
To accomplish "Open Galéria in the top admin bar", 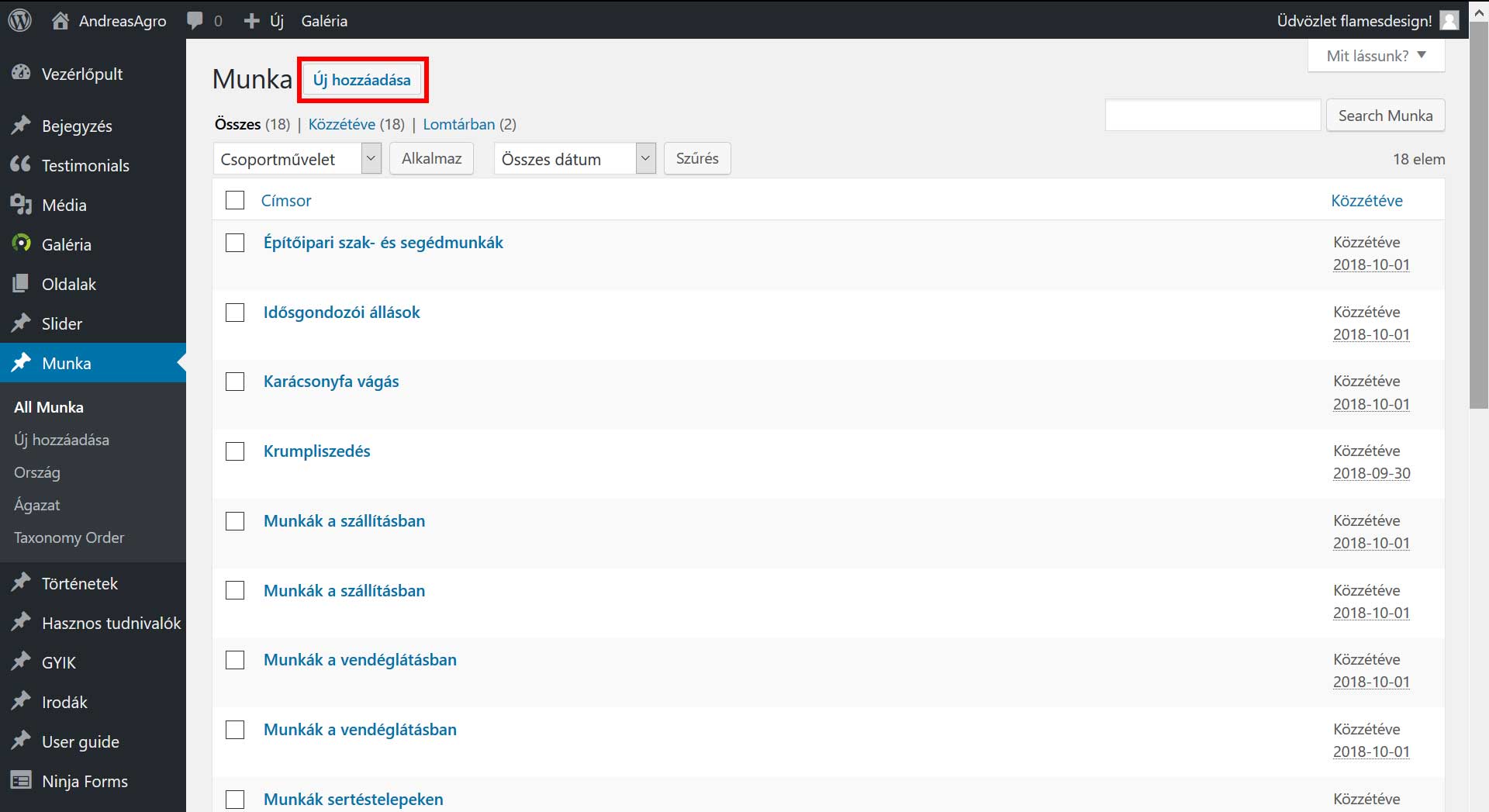I will (x=324, y=21).
